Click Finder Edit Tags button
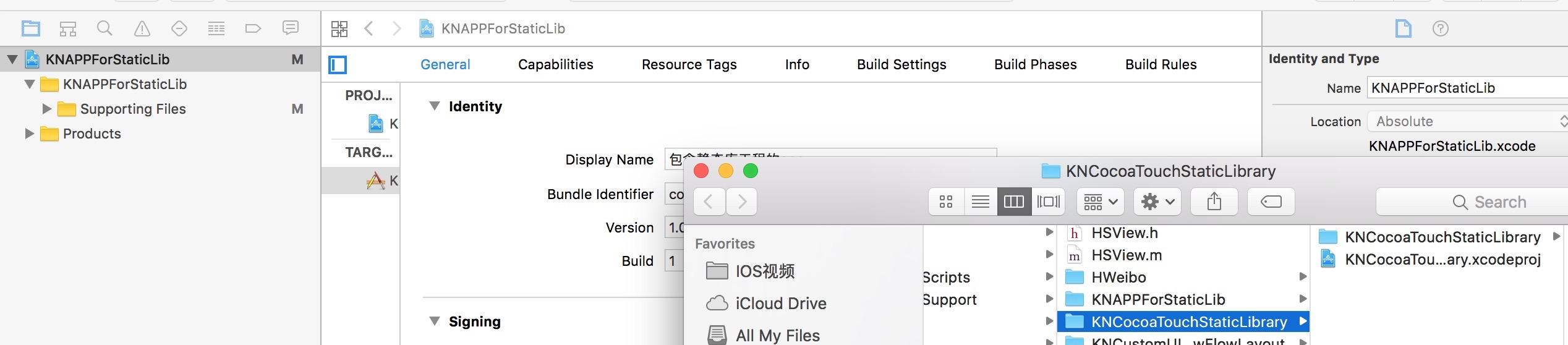The width and height of the screenshot is (1568, 345). (x=1271, y=202)
